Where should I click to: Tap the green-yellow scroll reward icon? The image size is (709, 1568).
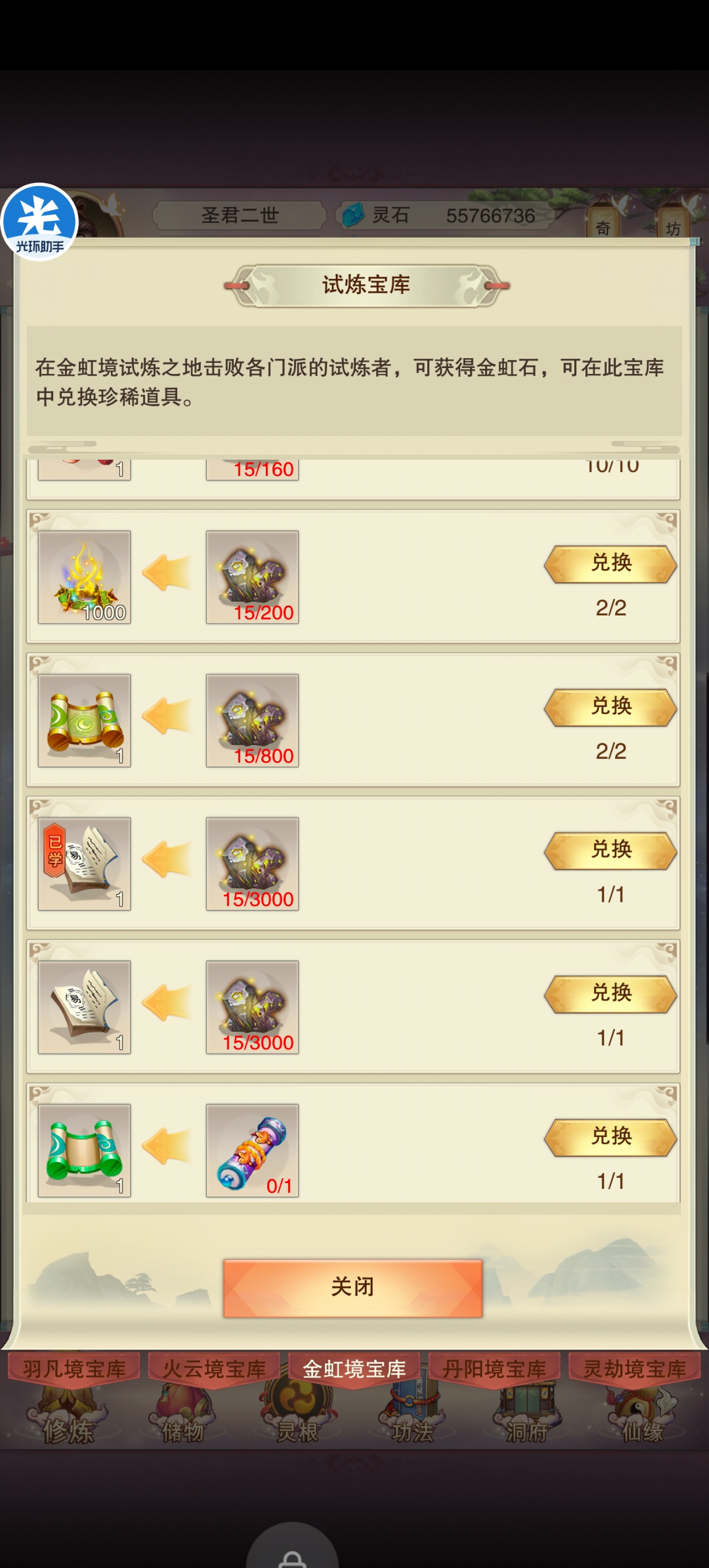pyautogui.click(x=85, y=720)
